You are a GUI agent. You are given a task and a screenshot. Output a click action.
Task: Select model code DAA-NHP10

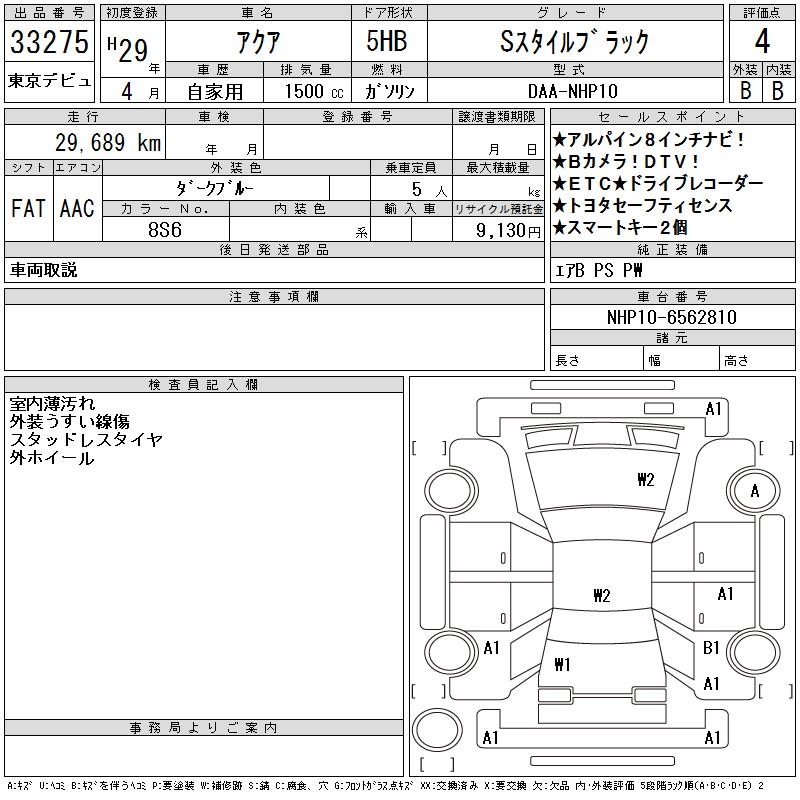point(573,91)
